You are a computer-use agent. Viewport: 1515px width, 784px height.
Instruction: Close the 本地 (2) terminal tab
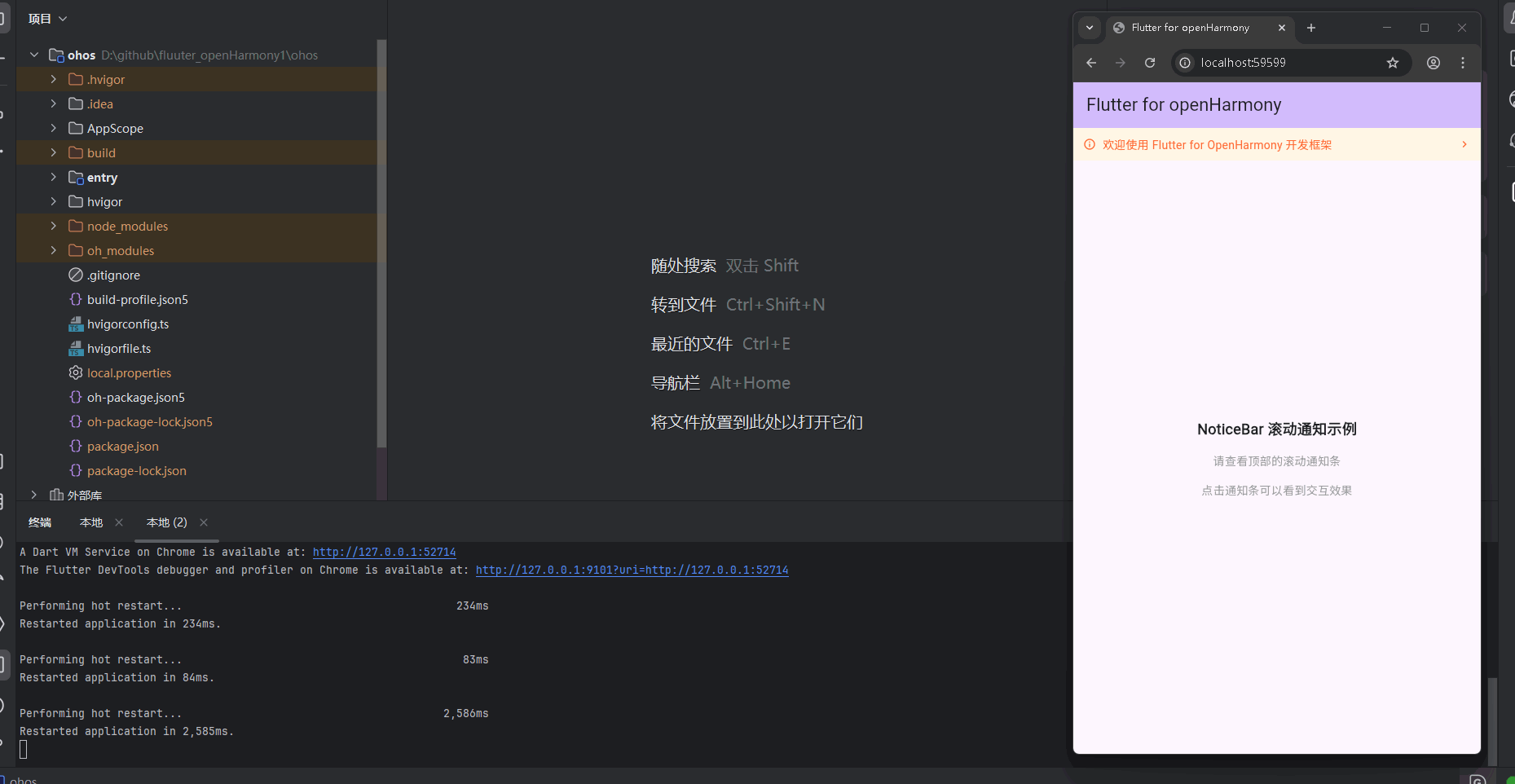tap(204, 522)
